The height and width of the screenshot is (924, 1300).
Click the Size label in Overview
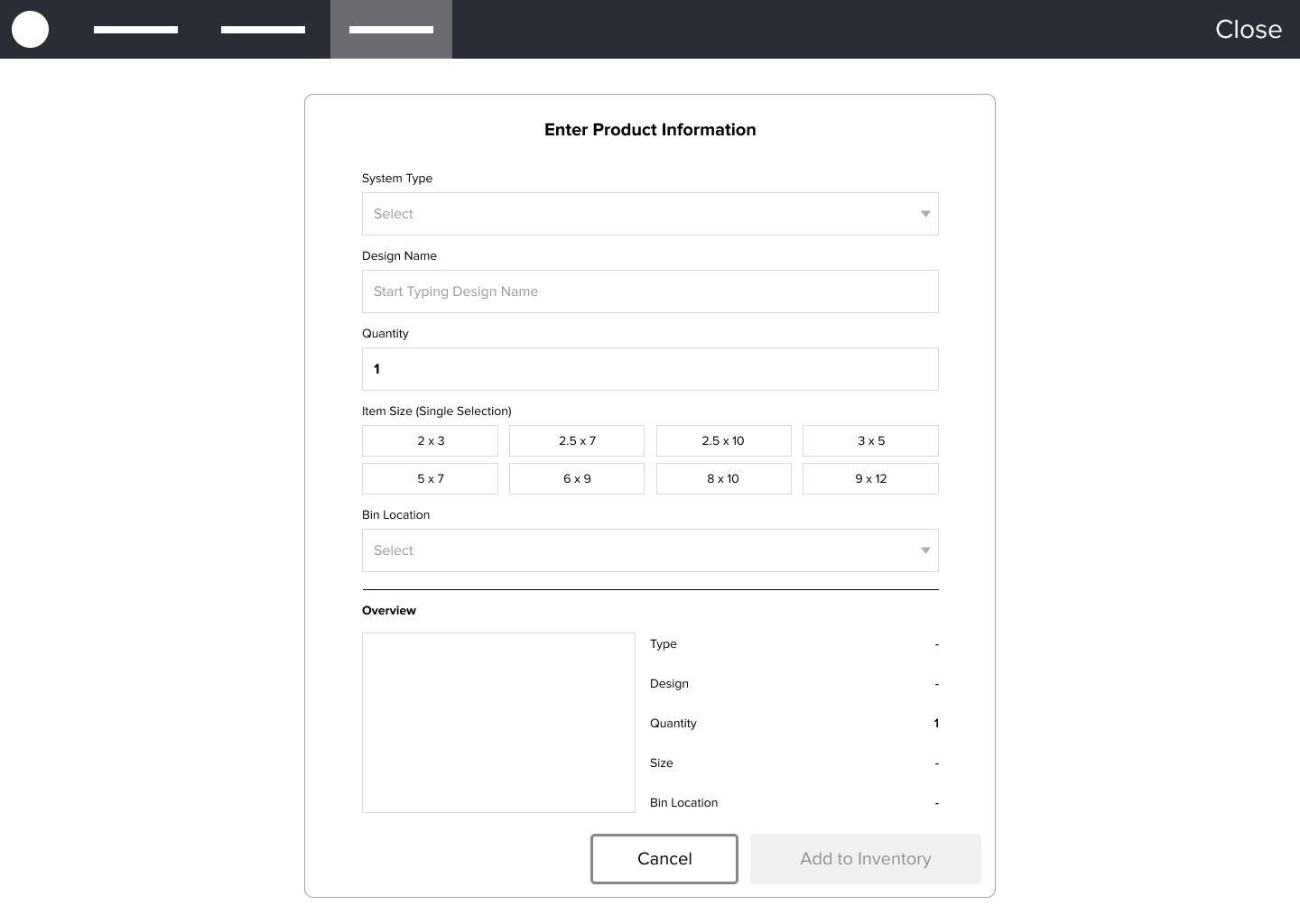pos(662,763)
